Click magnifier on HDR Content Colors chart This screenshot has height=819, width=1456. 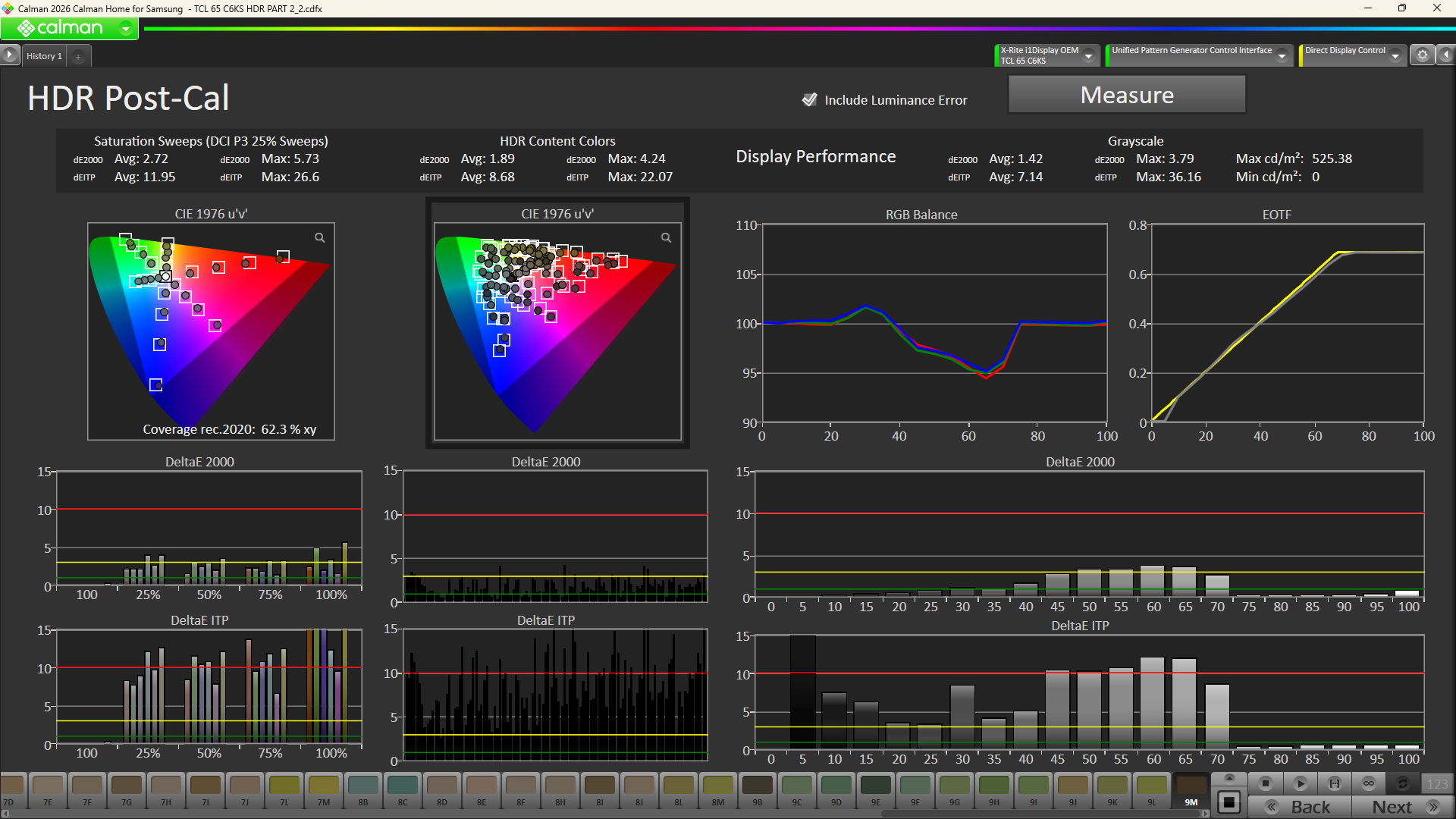pos(666,238)
